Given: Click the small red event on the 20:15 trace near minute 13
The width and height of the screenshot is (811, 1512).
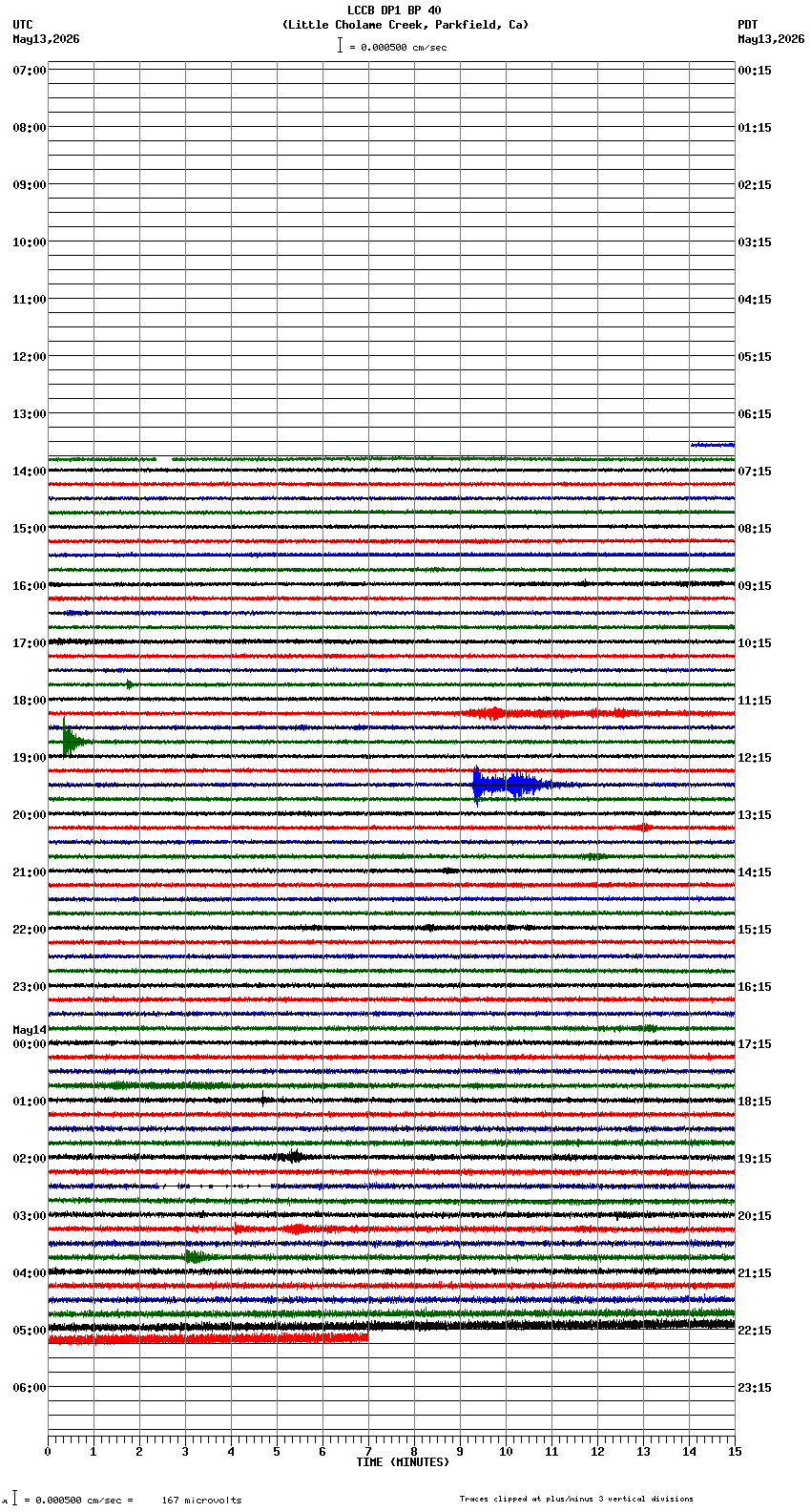Looking at the screenshot, I should coord(644,828).
